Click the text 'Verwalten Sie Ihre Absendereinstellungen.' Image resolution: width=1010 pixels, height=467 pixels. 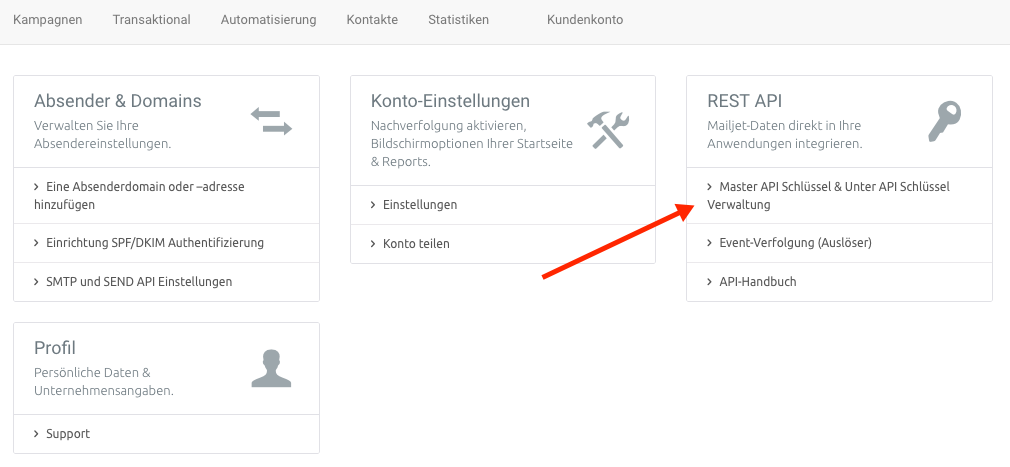[x=102, y=135]
